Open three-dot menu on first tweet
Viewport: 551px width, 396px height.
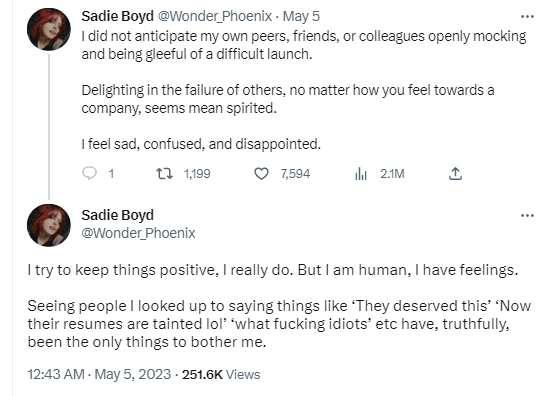pos(527,17)
